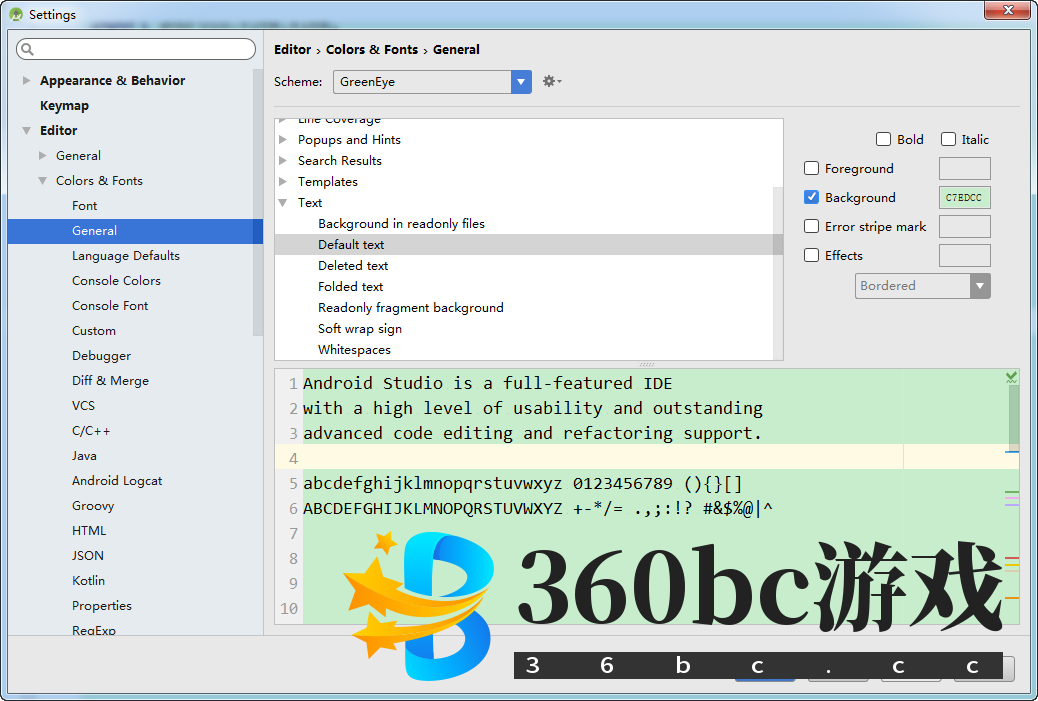Select the 'Default text' item
1038x701 pixels.
click(x=351, y=245)
